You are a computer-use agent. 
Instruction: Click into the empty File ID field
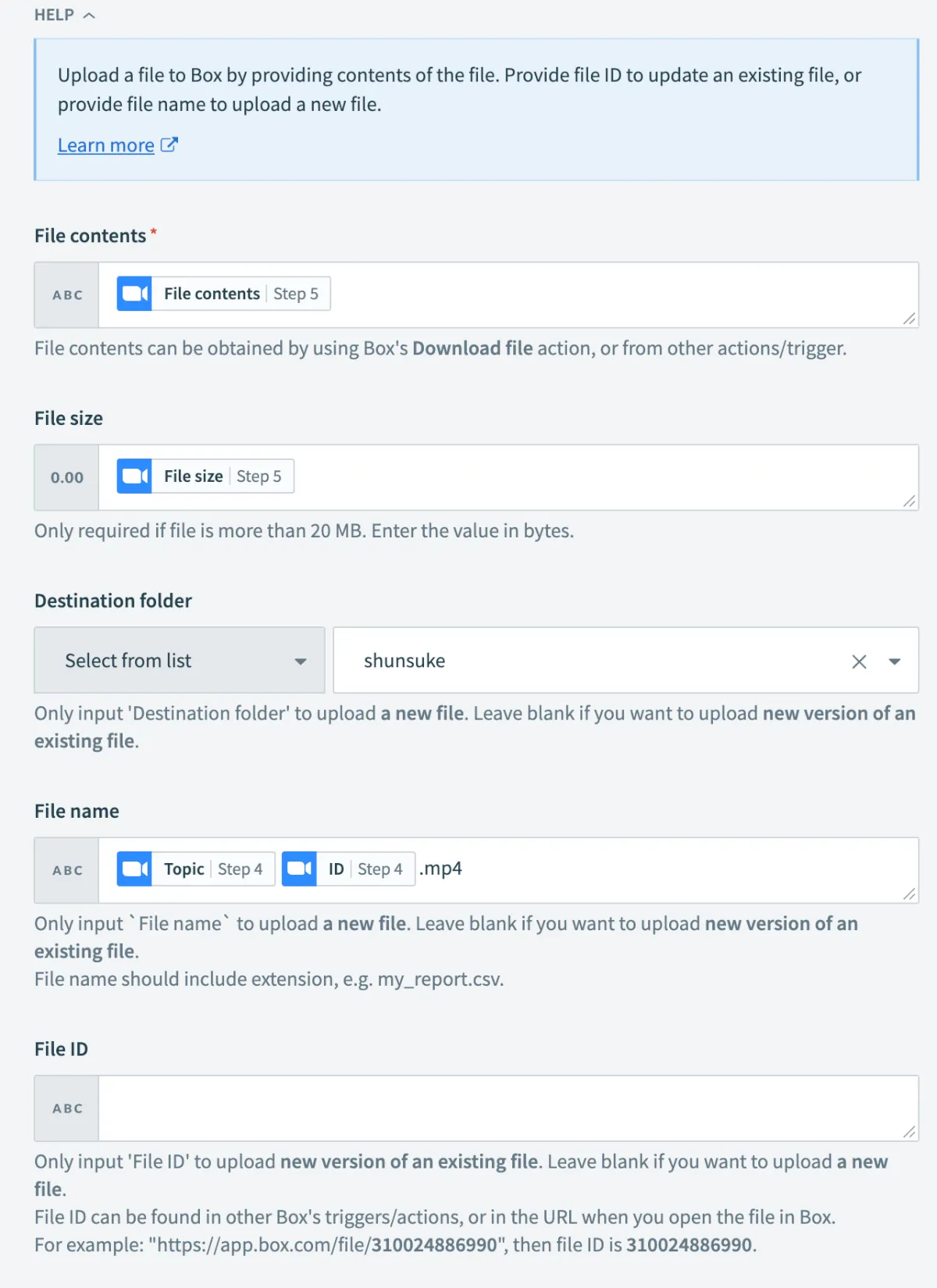(500, 1108)
